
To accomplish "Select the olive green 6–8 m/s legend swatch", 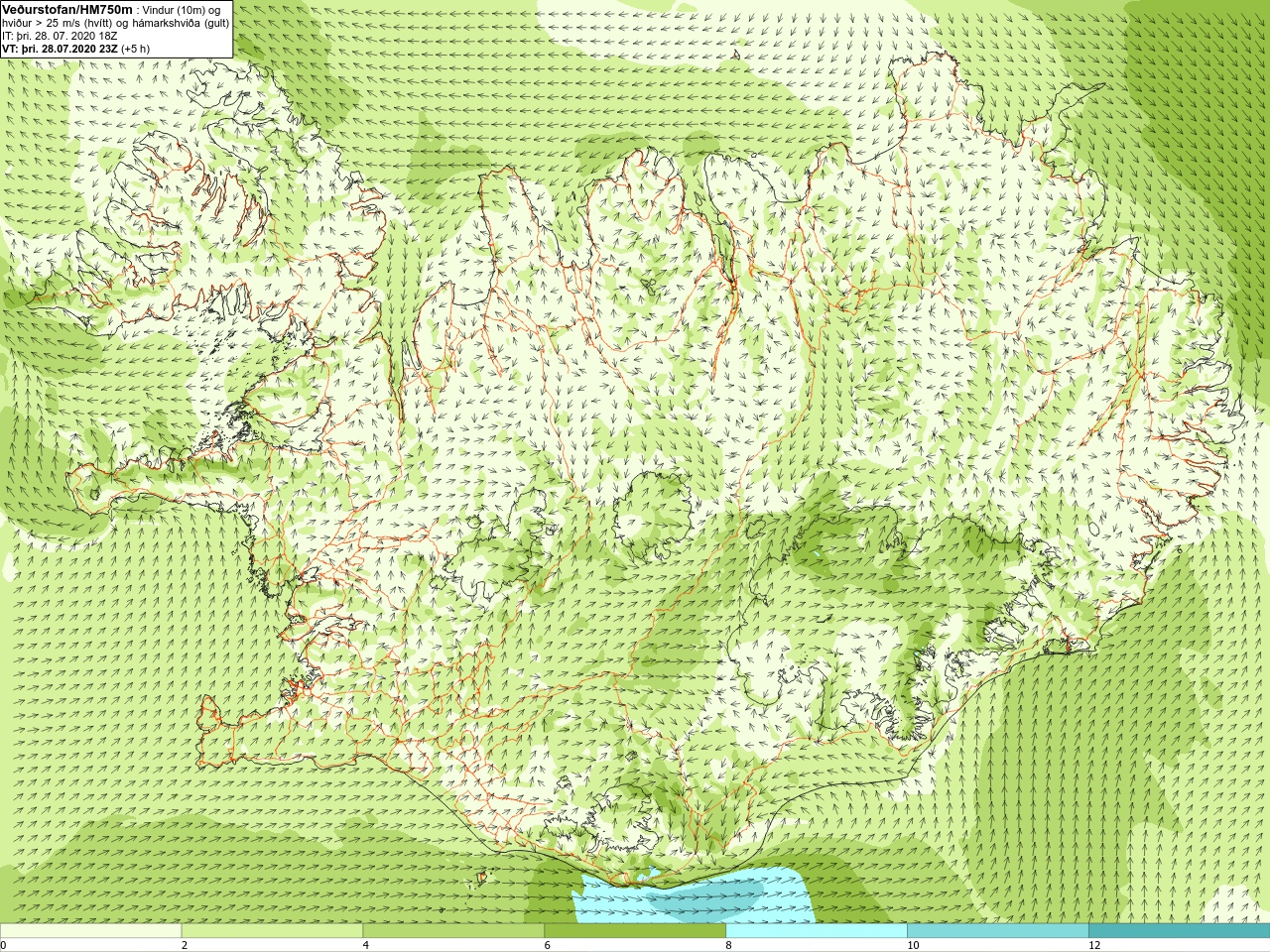I will coord(635,931).
